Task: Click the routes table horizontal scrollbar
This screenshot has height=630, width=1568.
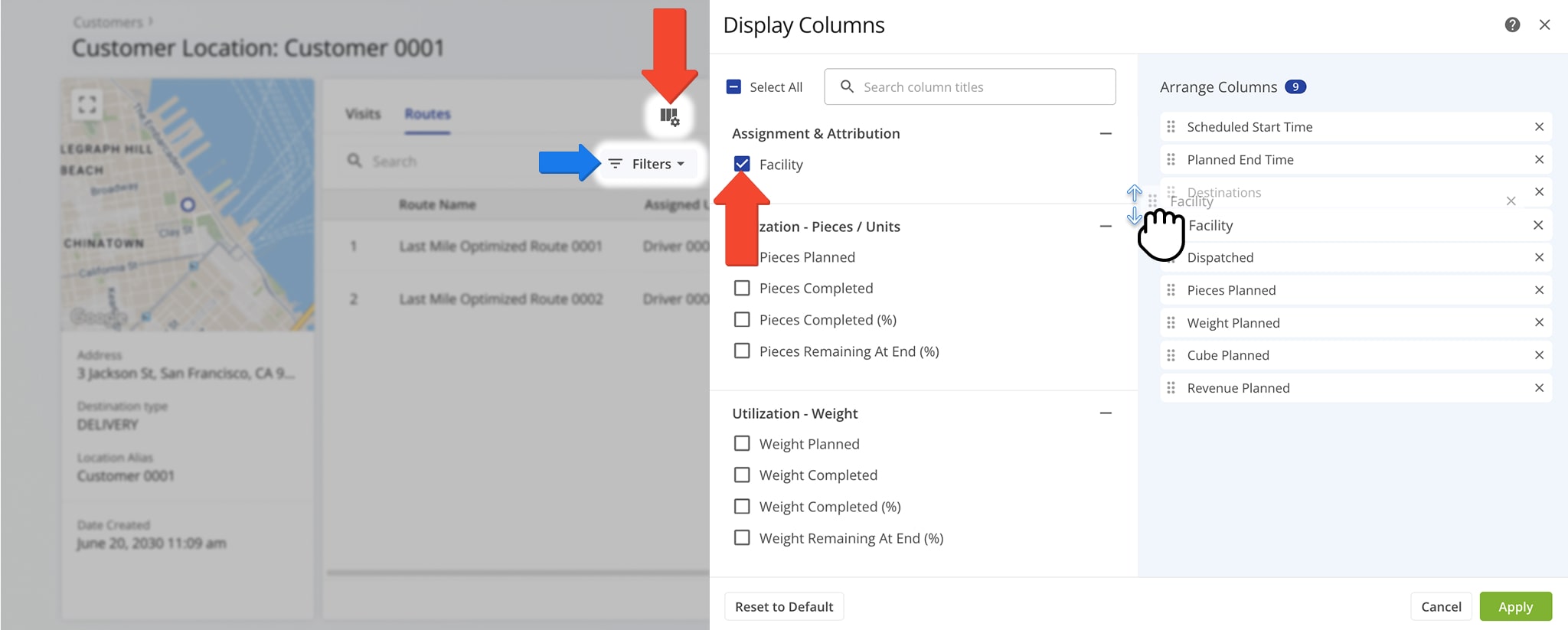Action: pos(518,572)
